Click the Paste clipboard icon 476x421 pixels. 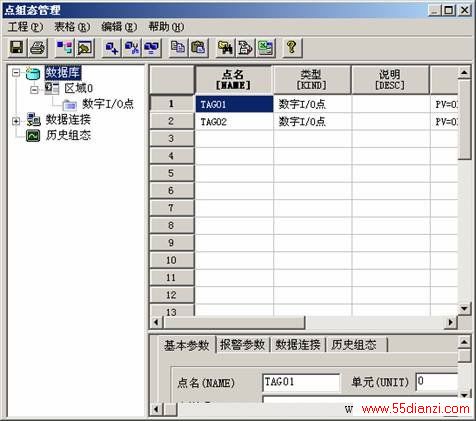click(x=199, y=48)
